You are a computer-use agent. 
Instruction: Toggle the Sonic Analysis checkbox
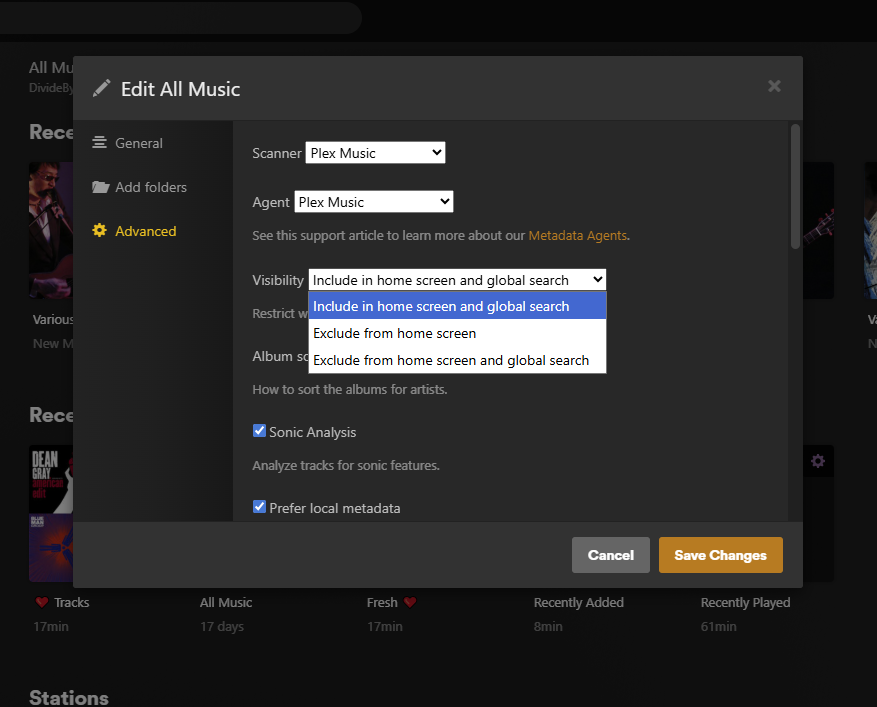[259, 431]
